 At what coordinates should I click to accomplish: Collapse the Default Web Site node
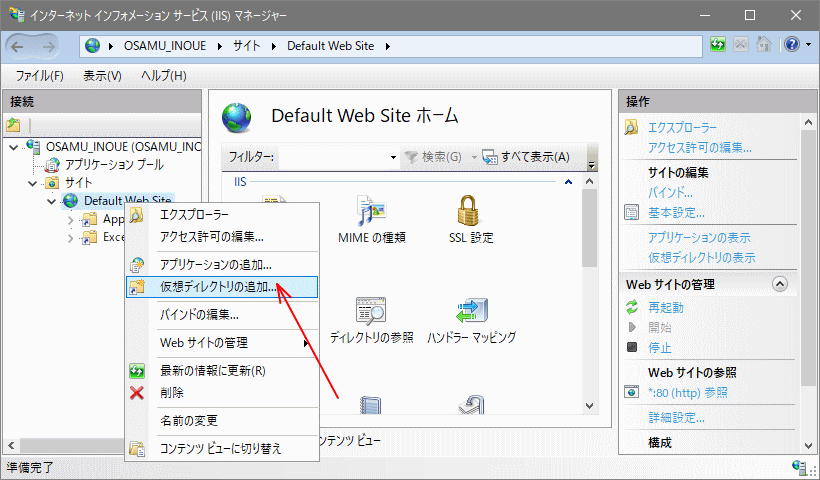point(51,201)
